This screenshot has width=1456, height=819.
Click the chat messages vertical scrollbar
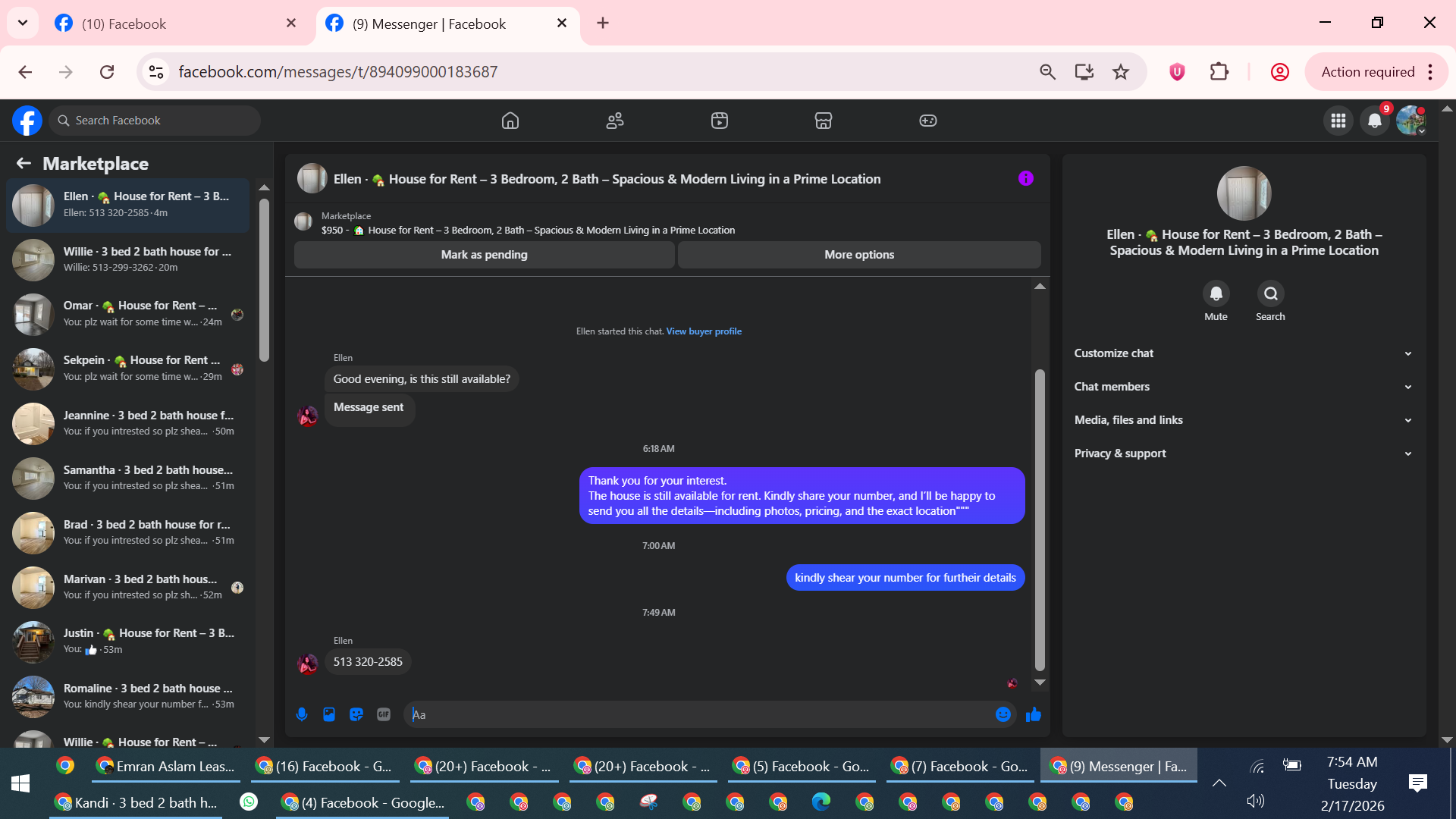click(1040, 520)
